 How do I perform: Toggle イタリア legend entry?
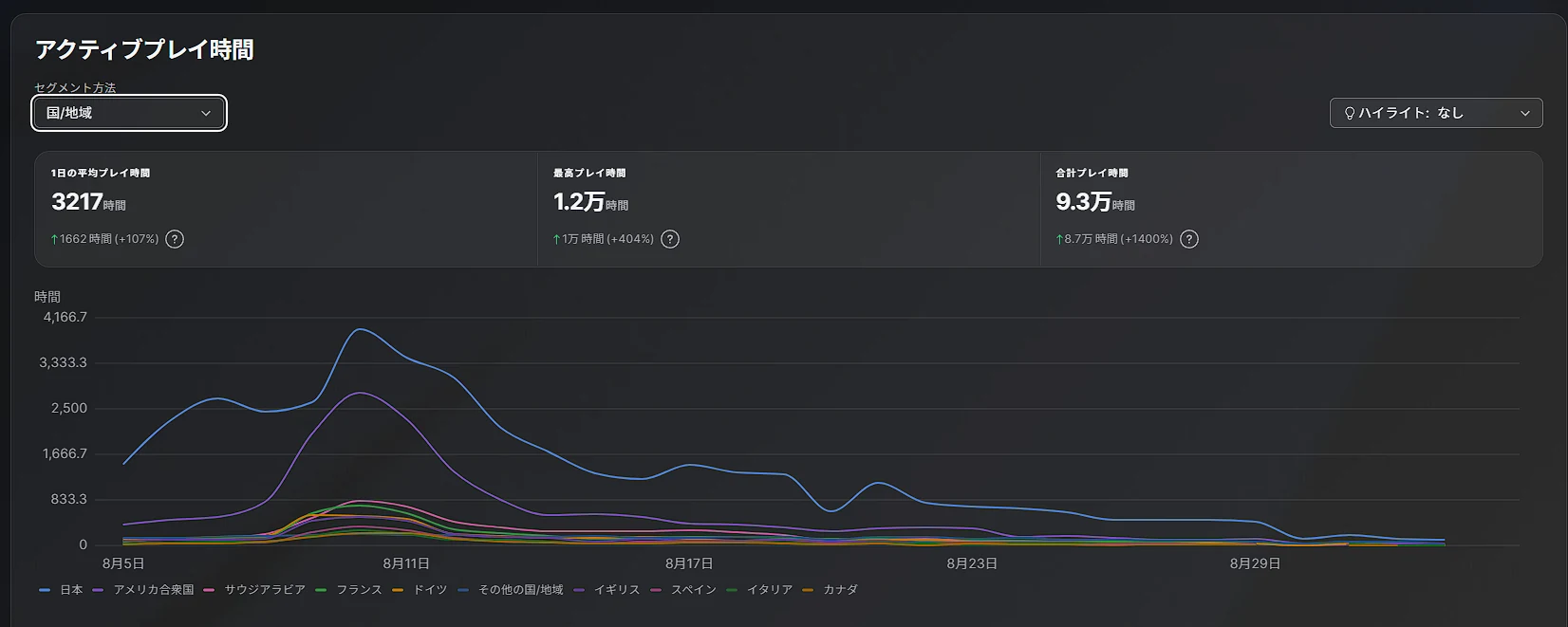coord(758,590)
